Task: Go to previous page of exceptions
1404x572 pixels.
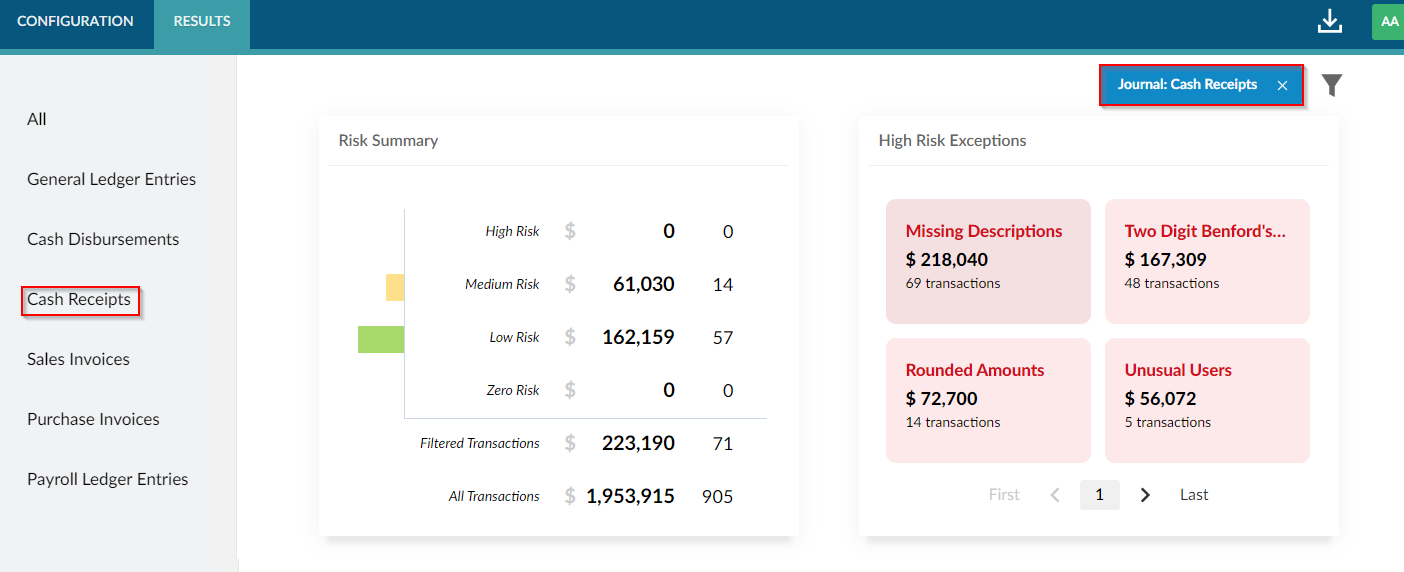Action: (1054, 495)
